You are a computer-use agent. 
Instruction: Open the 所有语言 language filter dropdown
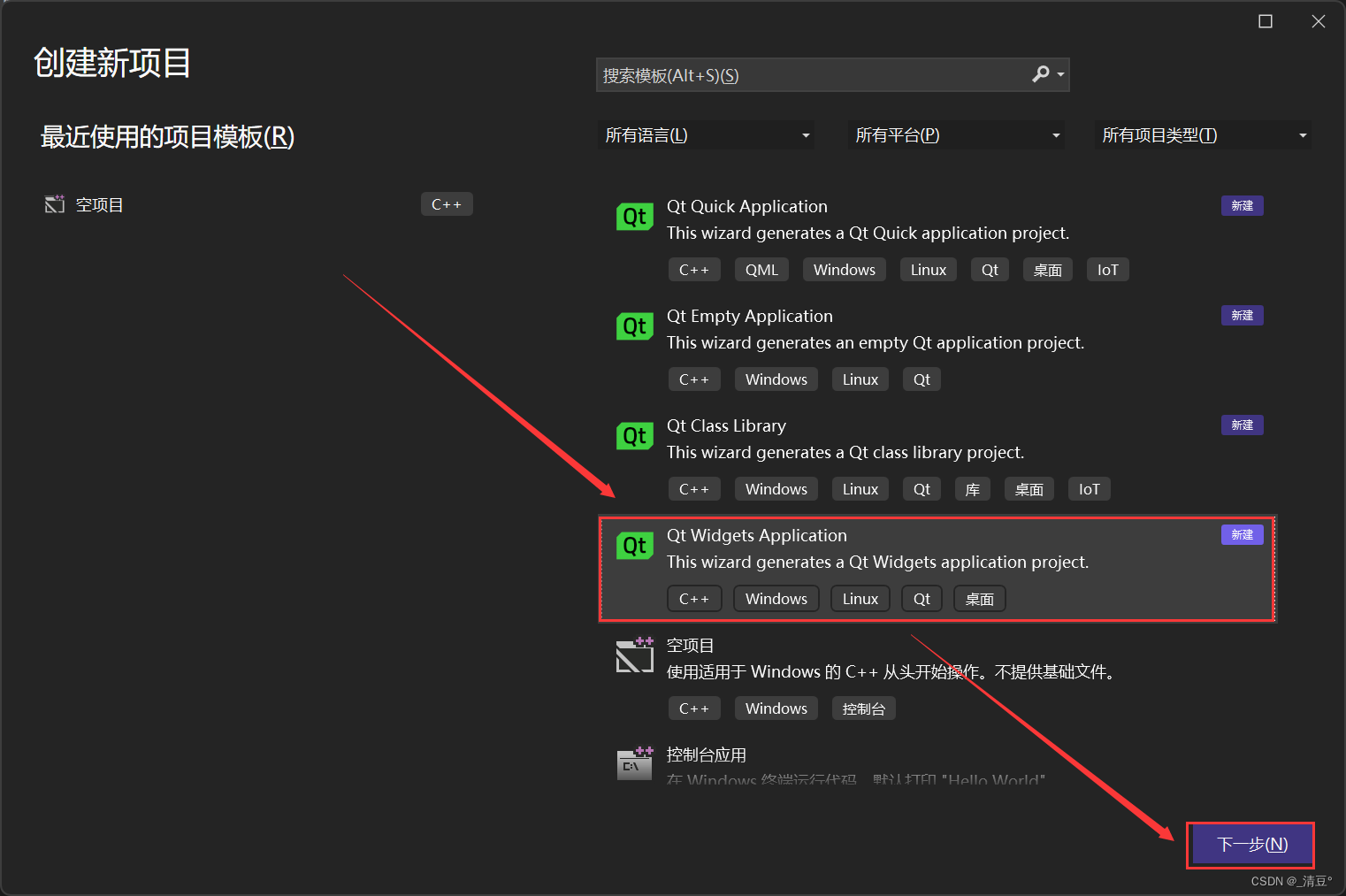click(706, 135)
